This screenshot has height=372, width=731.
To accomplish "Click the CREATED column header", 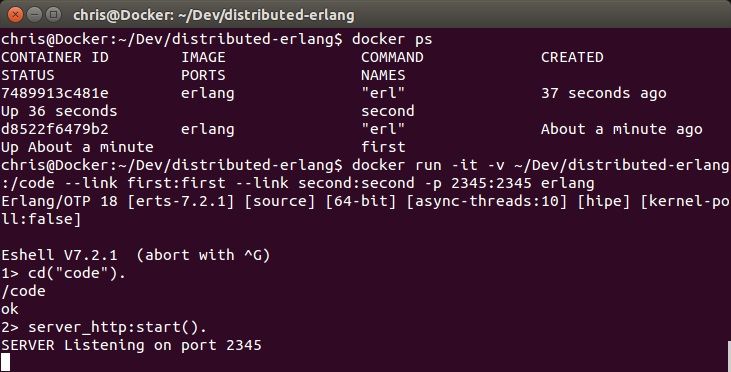I will point(572,57).
